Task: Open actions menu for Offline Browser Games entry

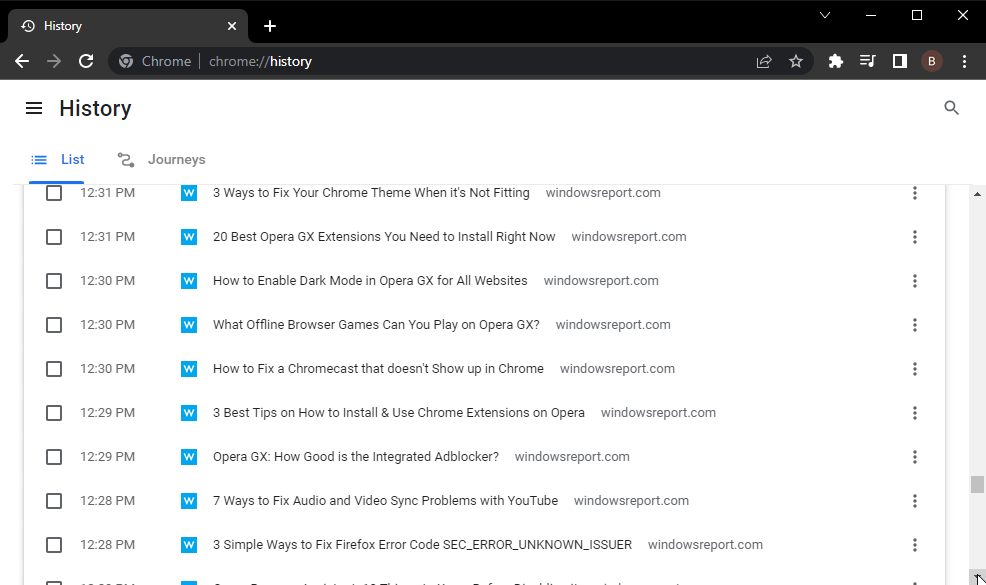Action: click(x=915, y=325)
